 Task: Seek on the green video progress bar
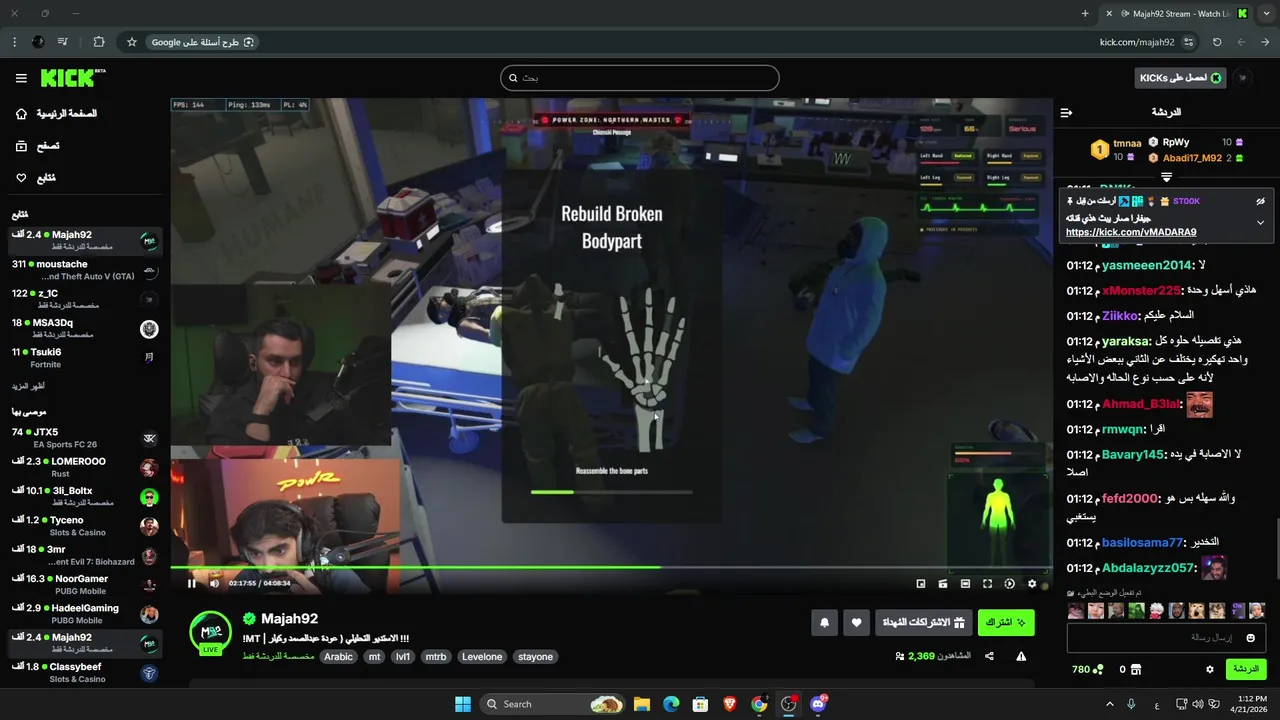pyautogui.click(x=611, y=568)
